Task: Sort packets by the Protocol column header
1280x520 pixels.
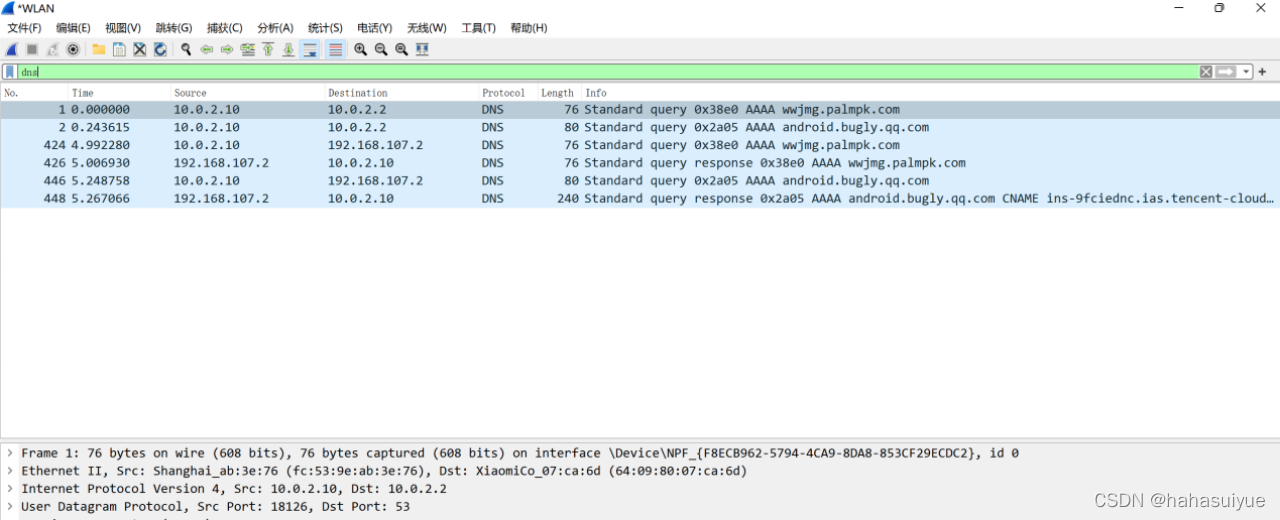Action: 508,93
